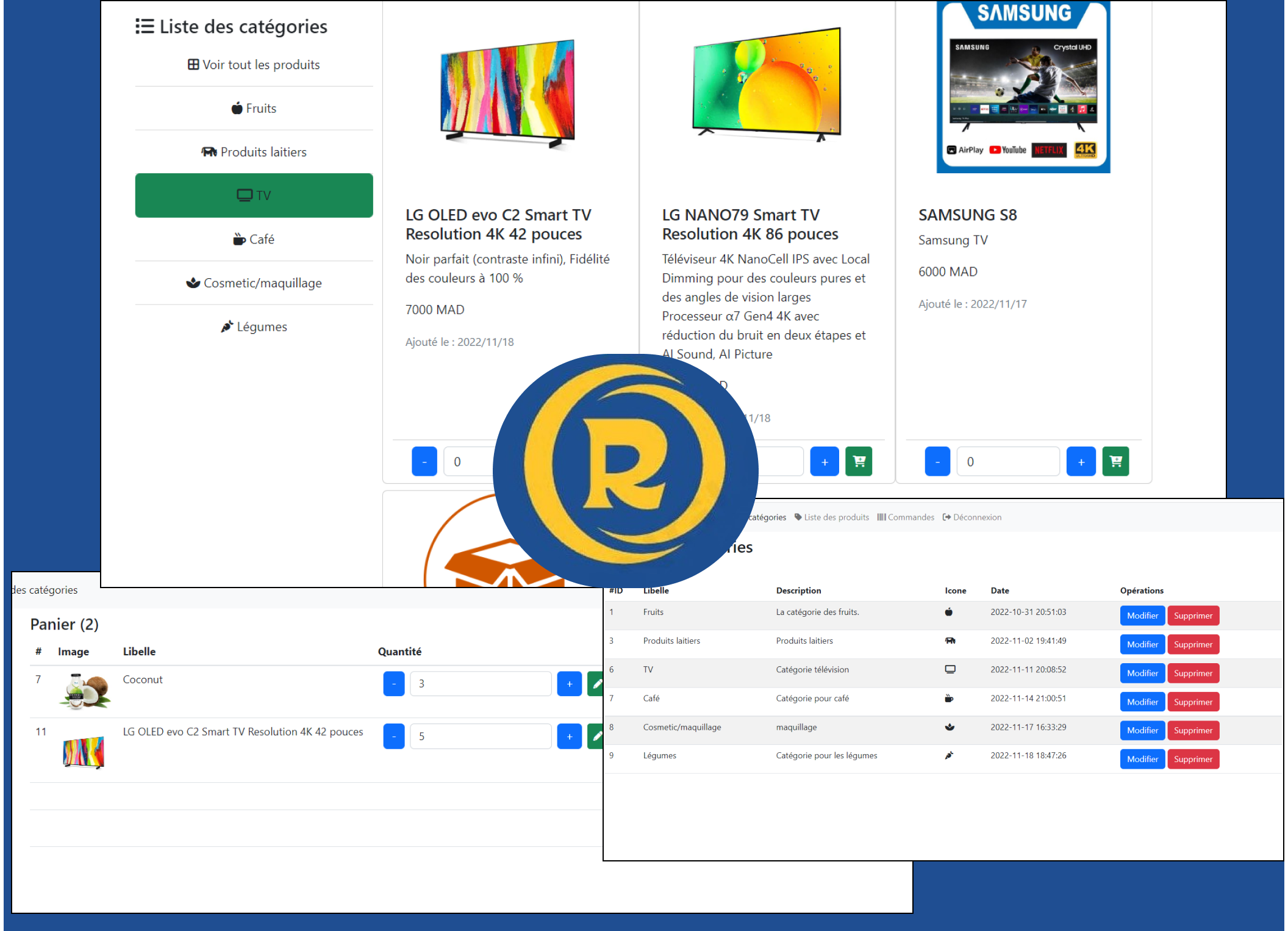Delete the Cosmetic/maquillage row

click(1193, 730)
